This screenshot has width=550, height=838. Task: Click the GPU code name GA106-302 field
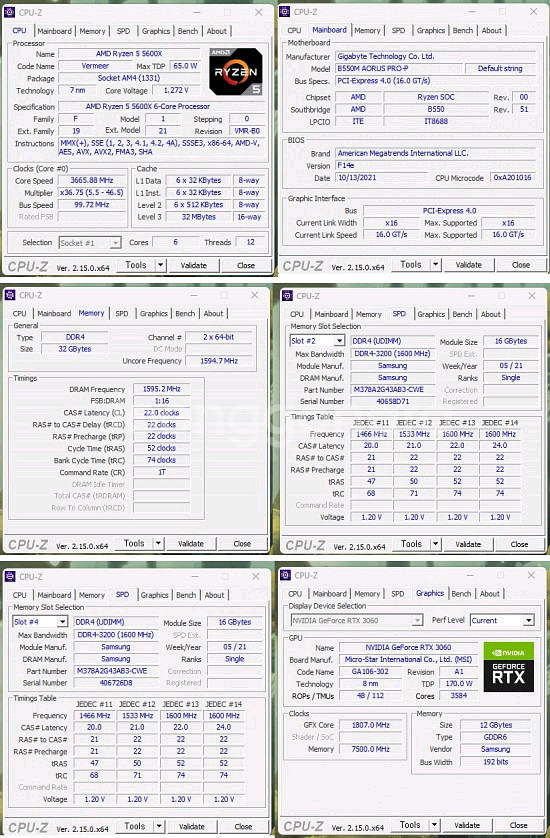(x=369, y=672)
